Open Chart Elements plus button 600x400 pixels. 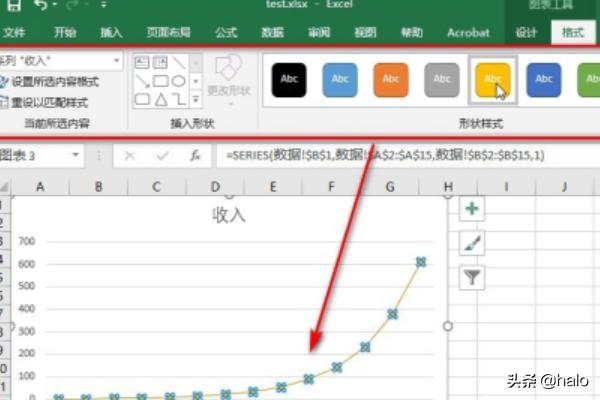(x=472, y=209)
